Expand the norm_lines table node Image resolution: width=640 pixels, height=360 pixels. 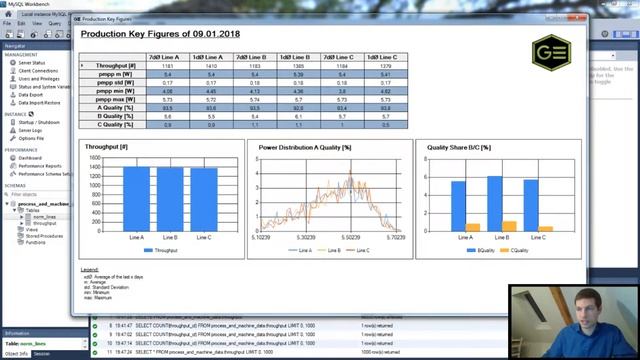(x=22, y=217)
